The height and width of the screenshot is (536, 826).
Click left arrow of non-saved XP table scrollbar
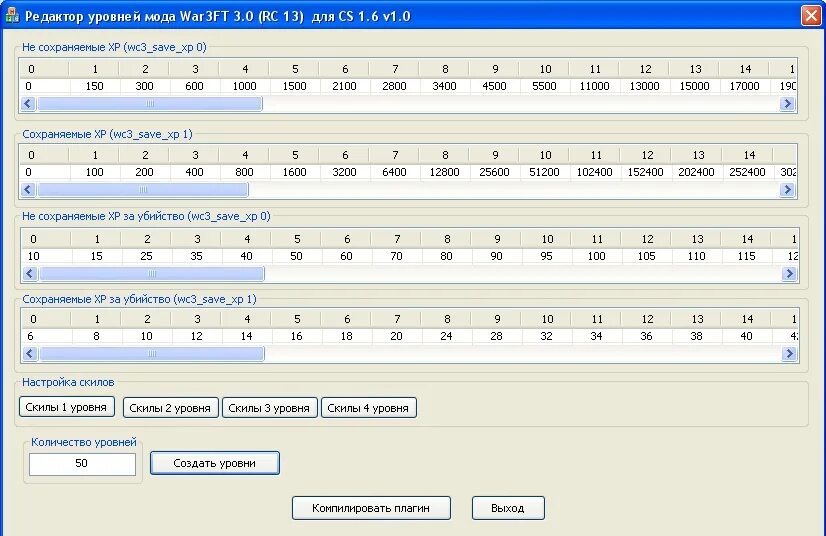click(x=28, y=104)
